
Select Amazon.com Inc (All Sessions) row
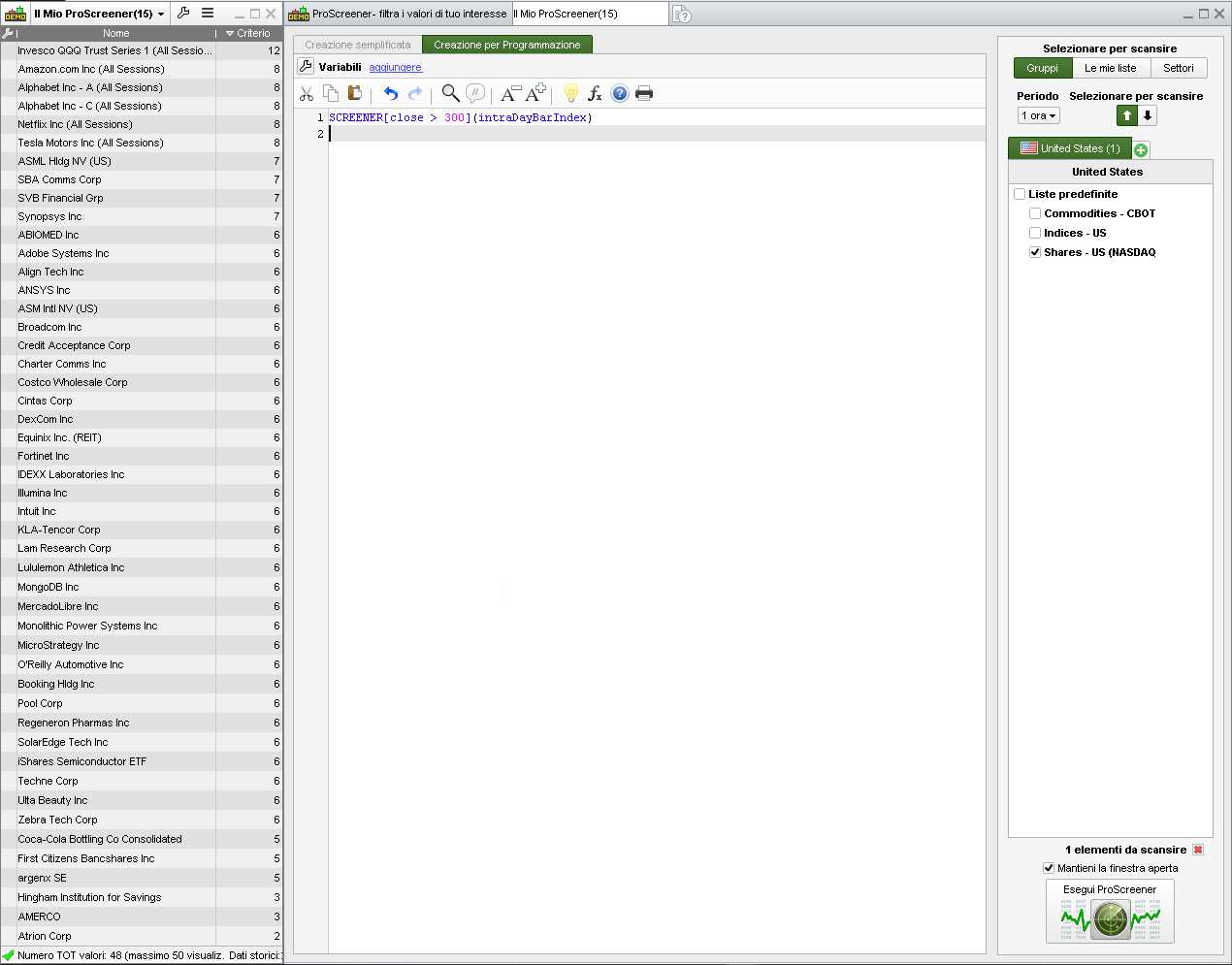coord(142,69)
